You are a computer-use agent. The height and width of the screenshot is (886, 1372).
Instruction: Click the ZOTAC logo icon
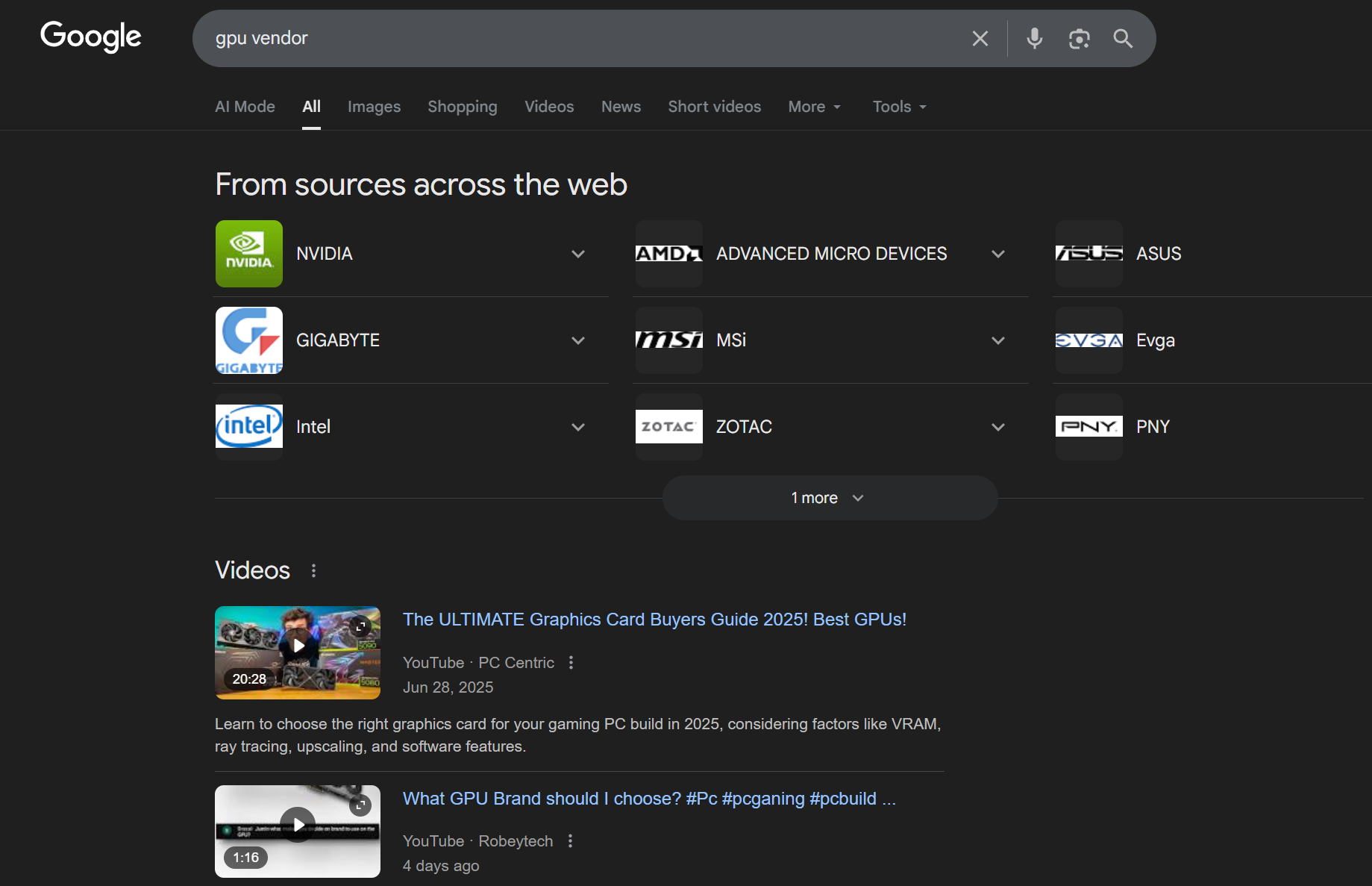click(669, 427)
